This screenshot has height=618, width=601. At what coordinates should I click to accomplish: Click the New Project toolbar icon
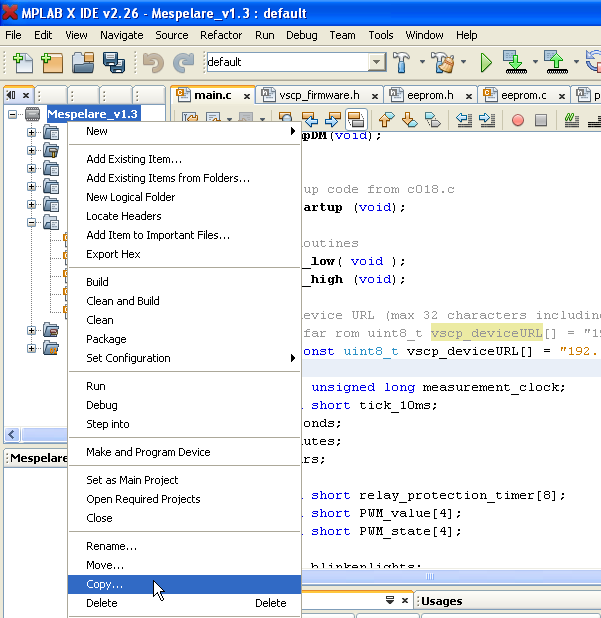(52, 62)
